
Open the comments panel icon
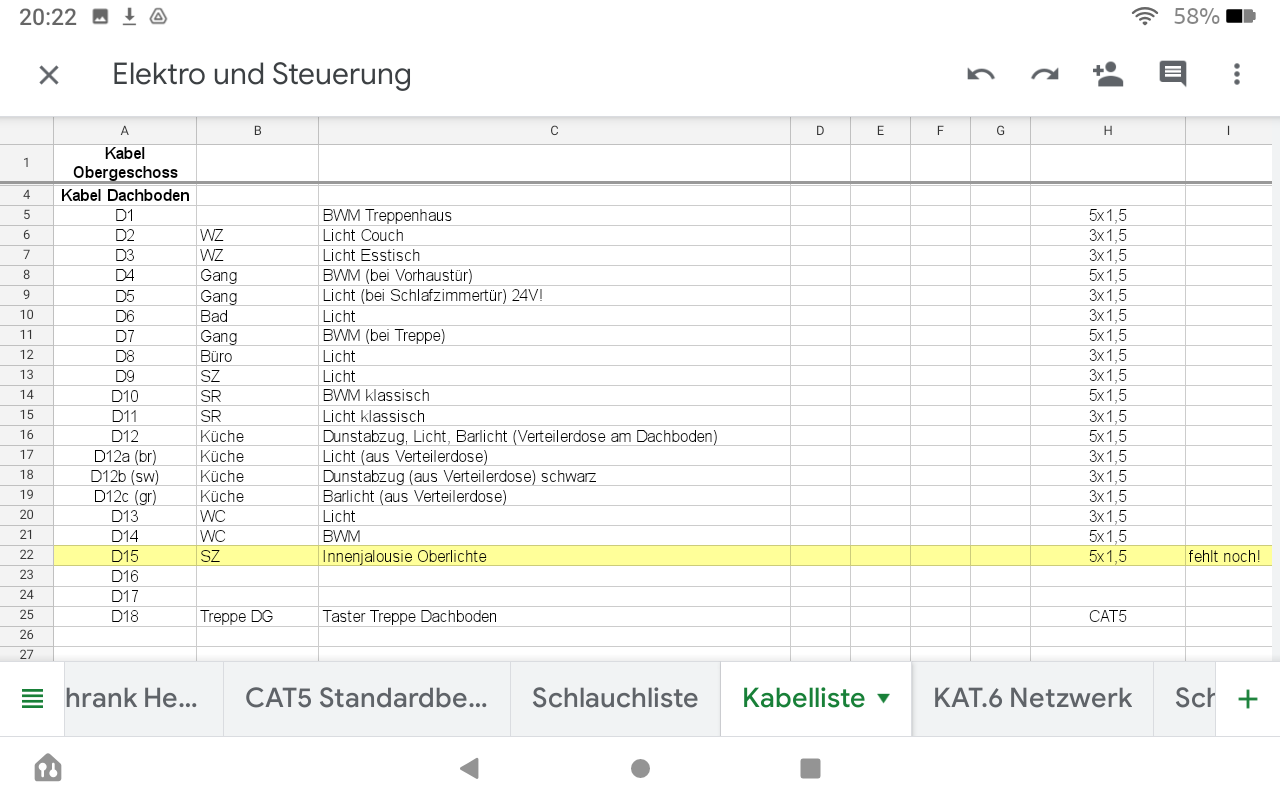point(1173,75)
